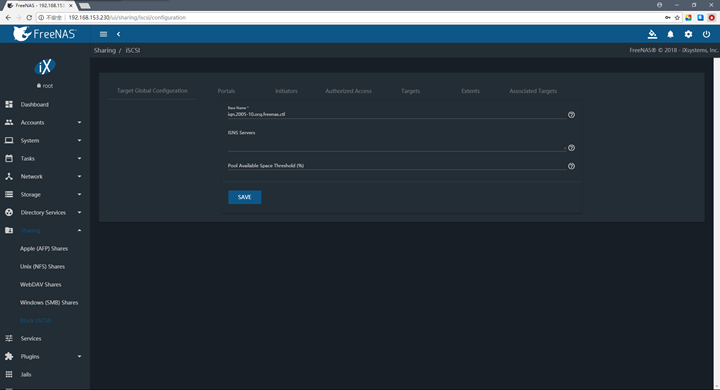Viewport: 720px width, 390px height.
Task: Click Sharing in the breadcrumb
Action: [105, 50]
